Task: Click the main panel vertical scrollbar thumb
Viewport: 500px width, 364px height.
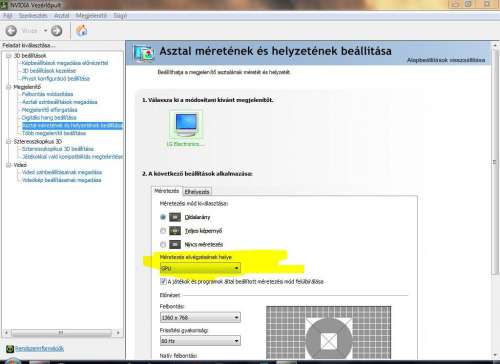Action: (x=495, y=162)
